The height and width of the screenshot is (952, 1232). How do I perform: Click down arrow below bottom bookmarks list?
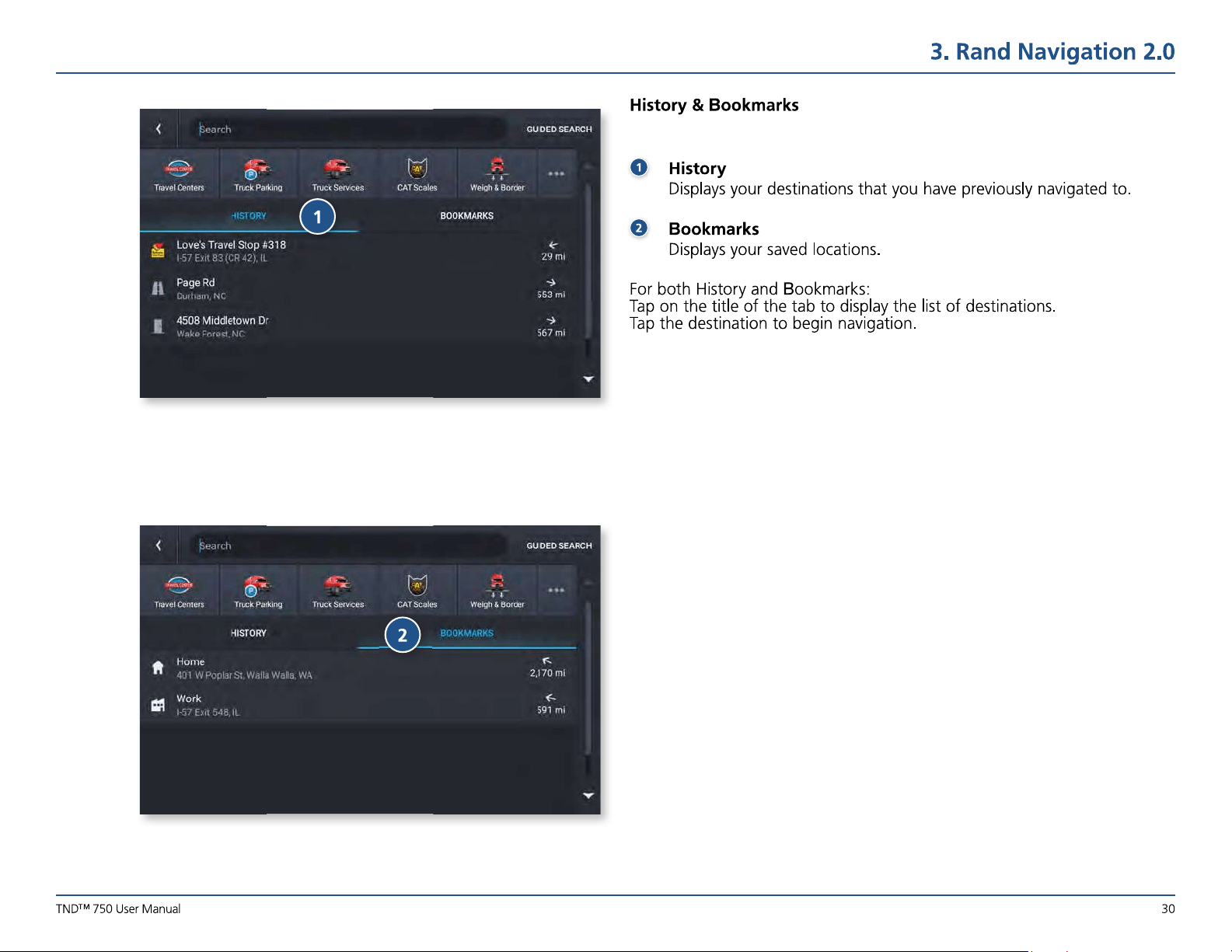coord(588,796)
